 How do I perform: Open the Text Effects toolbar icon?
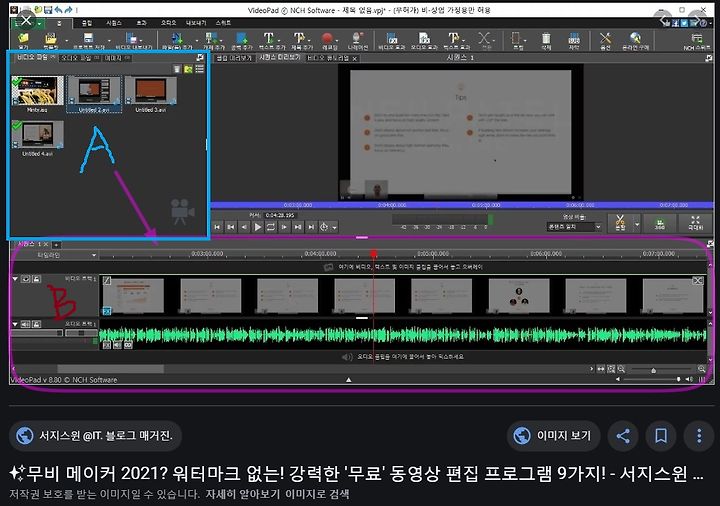(x=454, y=38)
